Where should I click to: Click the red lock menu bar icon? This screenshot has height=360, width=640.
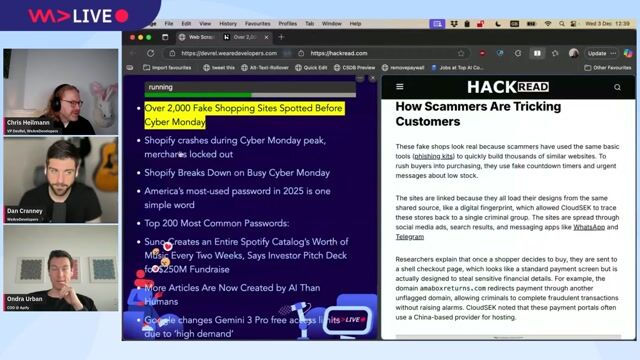click(x=481, y=24)
